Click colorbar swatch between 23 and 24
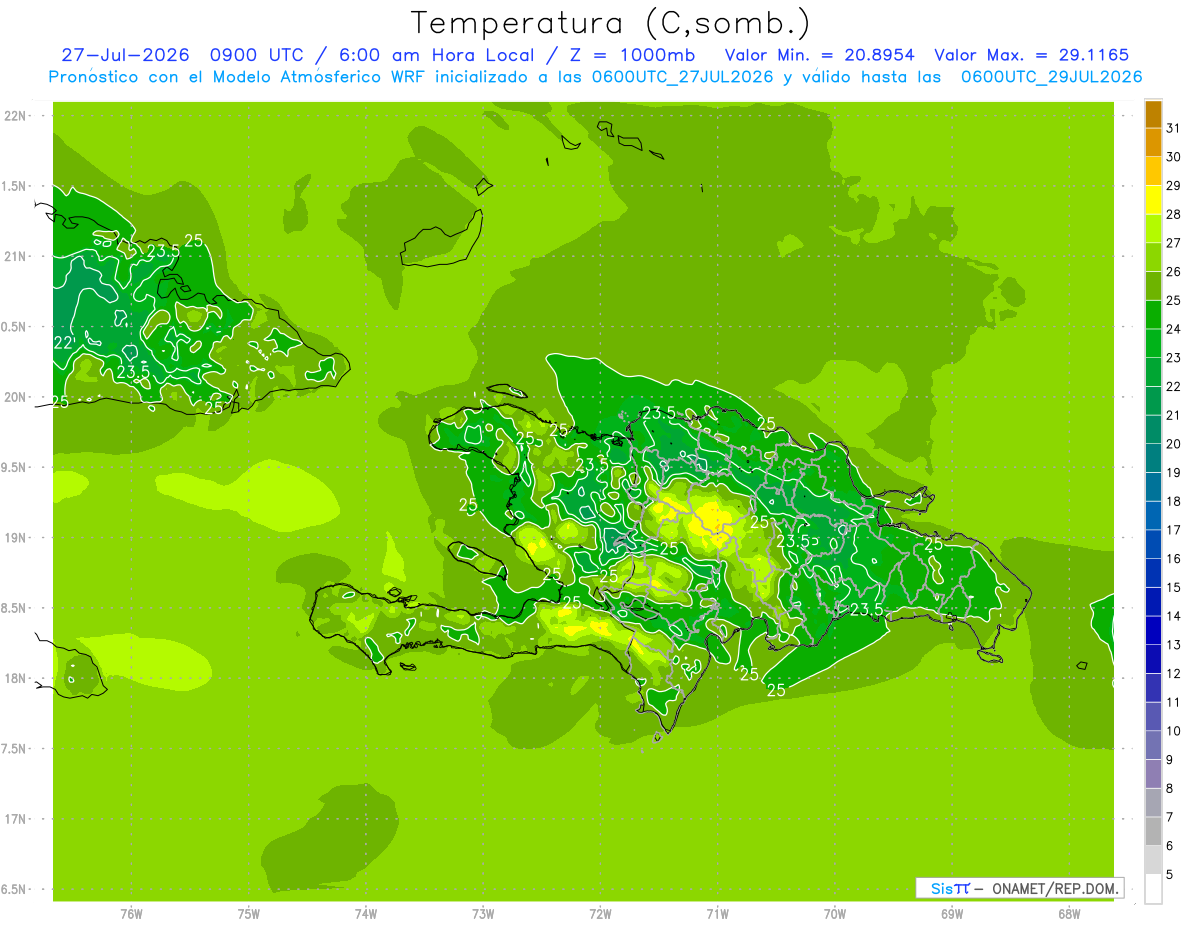The width and height of the screenshot is (1200, 927). pyautogui.click(x=1153, y=343)
